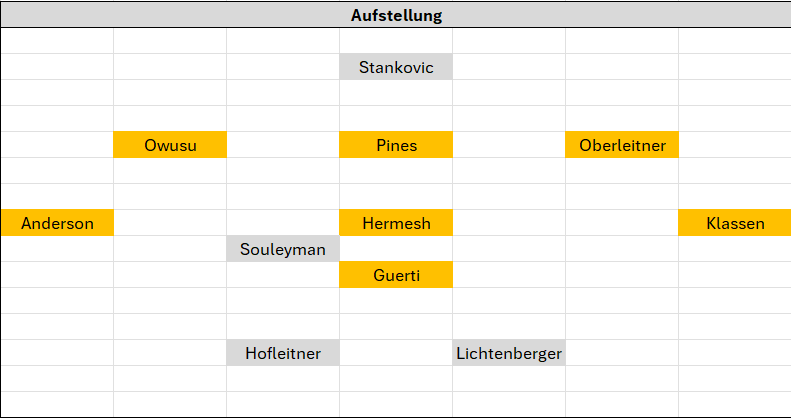Click empty cell between Hofleitner and Lichtenberger

click(396, 353)
